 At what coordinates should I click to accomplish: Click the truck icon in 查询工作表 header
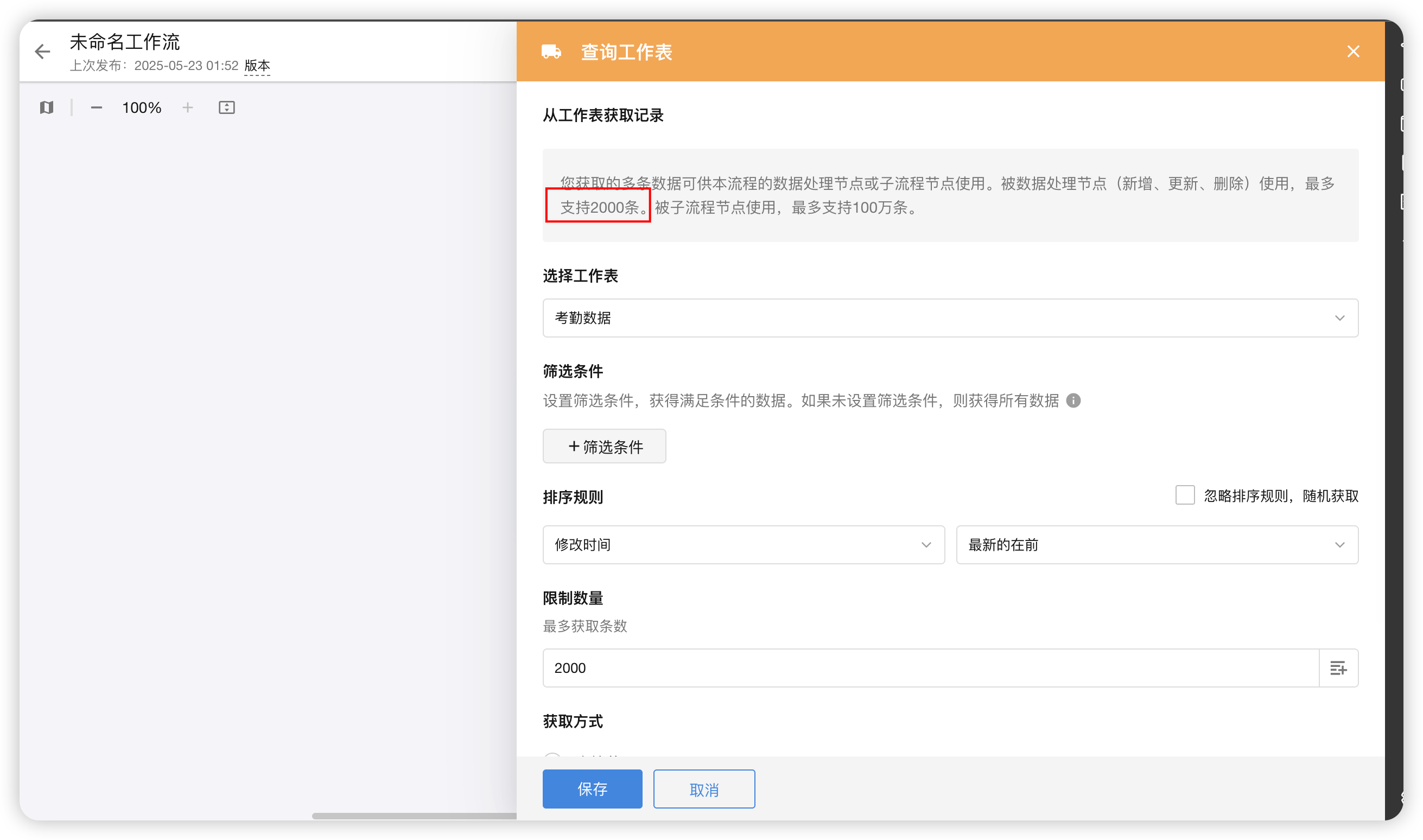click(x=551, y=52)
